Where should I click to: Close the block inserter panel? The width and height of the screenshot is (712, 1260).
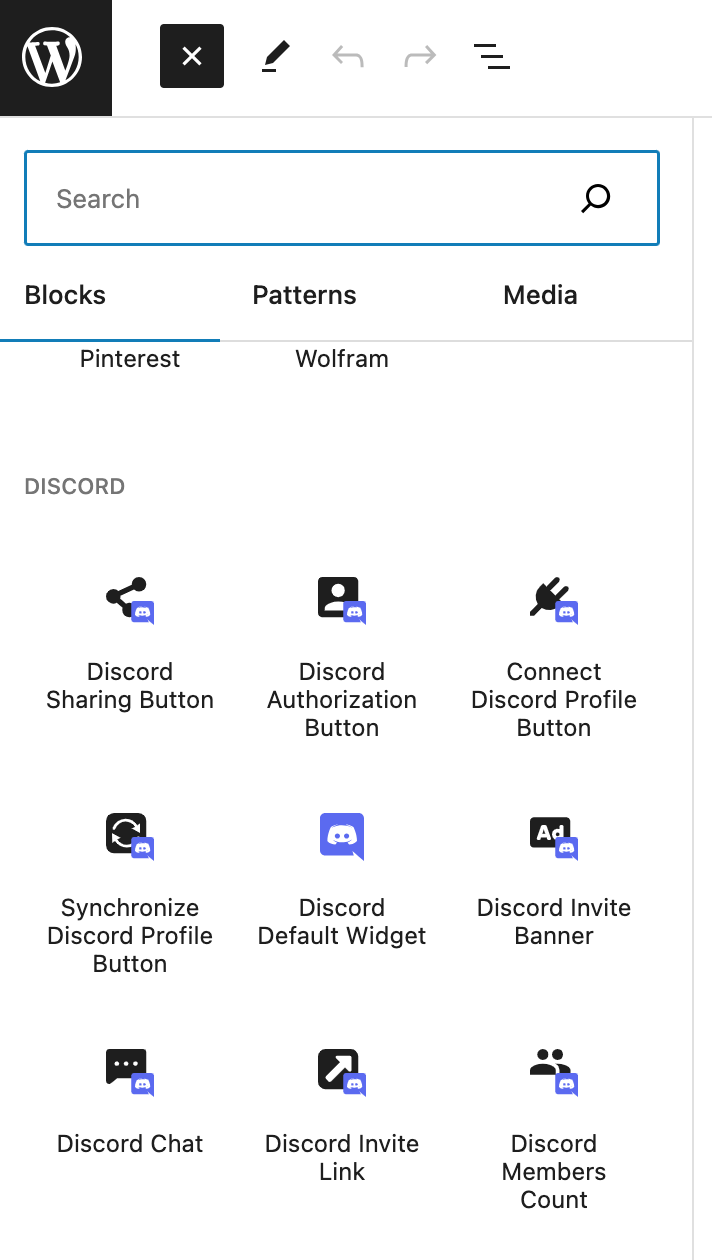pyautogui.click(x=192, y=57)
